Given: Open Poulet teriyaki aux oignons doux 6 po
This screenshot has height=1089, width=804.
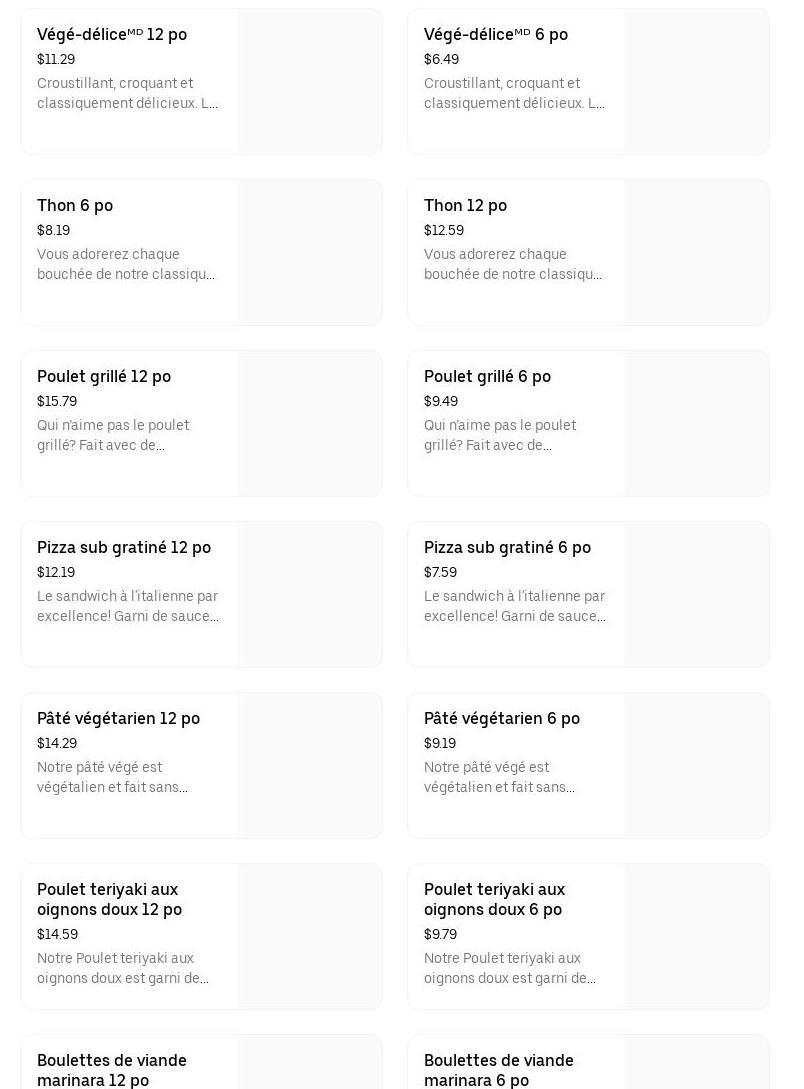Looking at the screenshot, I should [495, 899].
